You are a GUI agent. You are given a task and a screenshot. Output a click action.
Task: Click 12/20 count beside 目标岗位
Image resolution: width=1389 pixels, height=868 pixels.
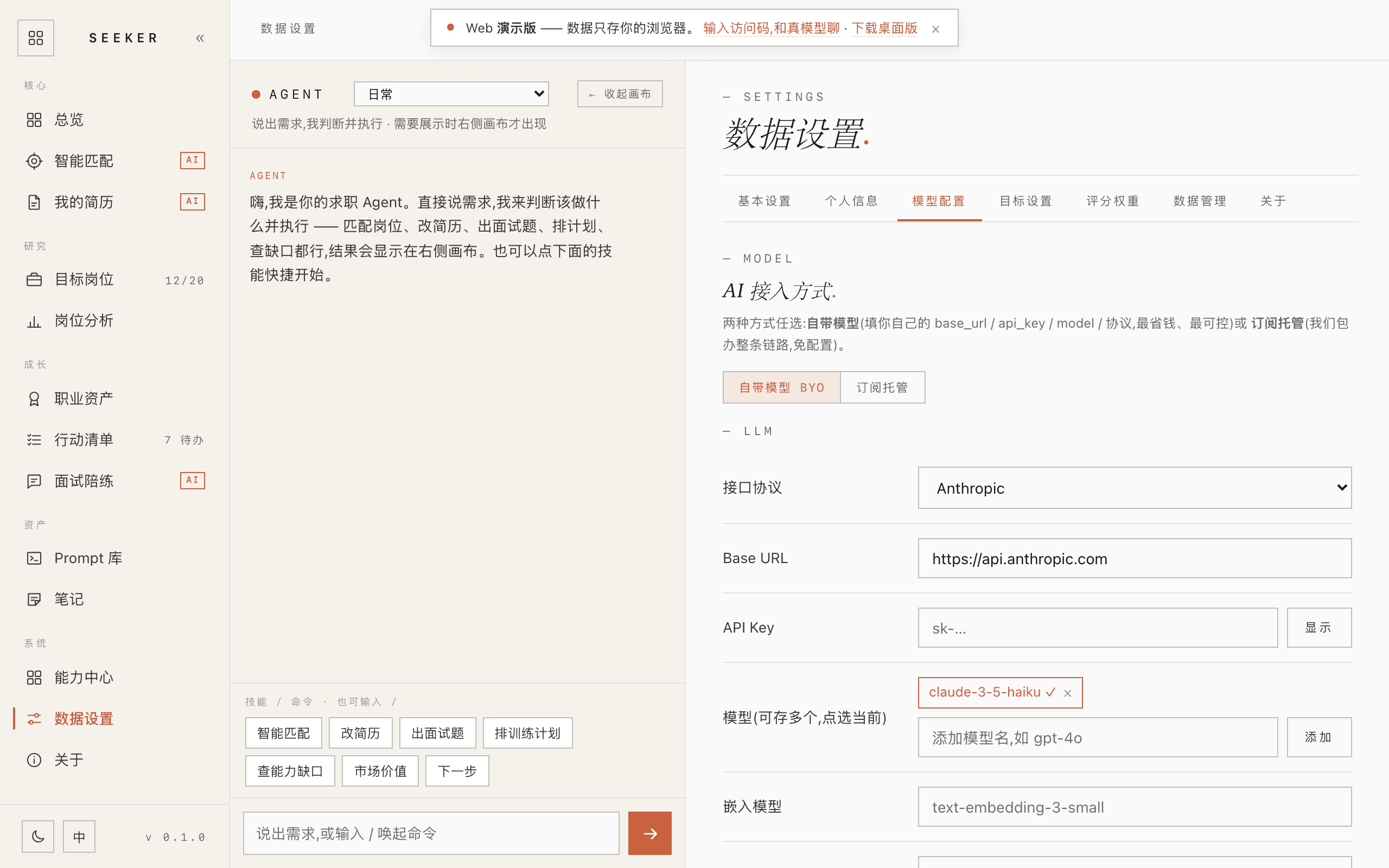[x=184, y=280]
